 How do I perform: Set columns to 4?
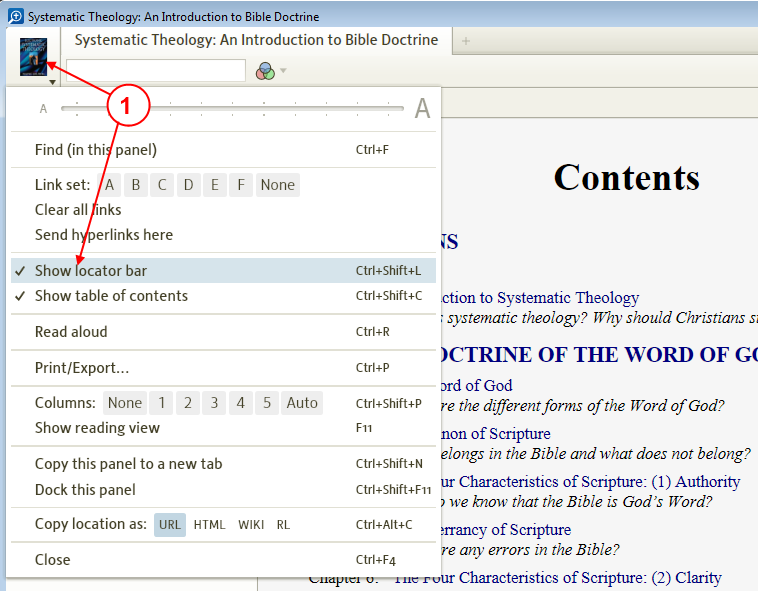pyautogui.click(x=241, y=403)
